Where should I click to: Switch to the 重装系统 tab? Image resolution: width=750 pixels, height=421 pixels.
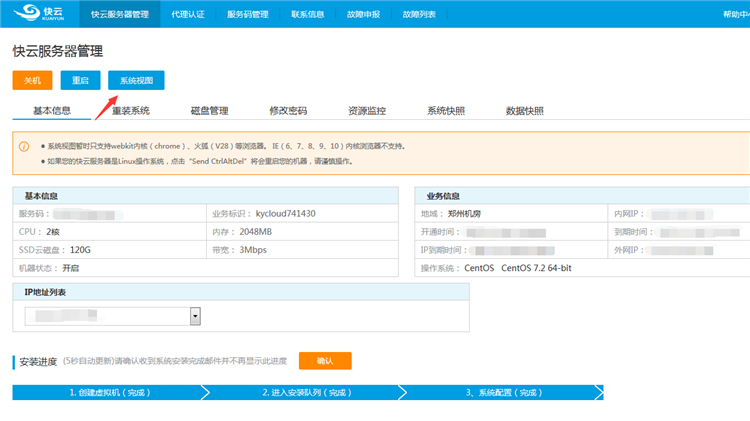coord(131,111)
